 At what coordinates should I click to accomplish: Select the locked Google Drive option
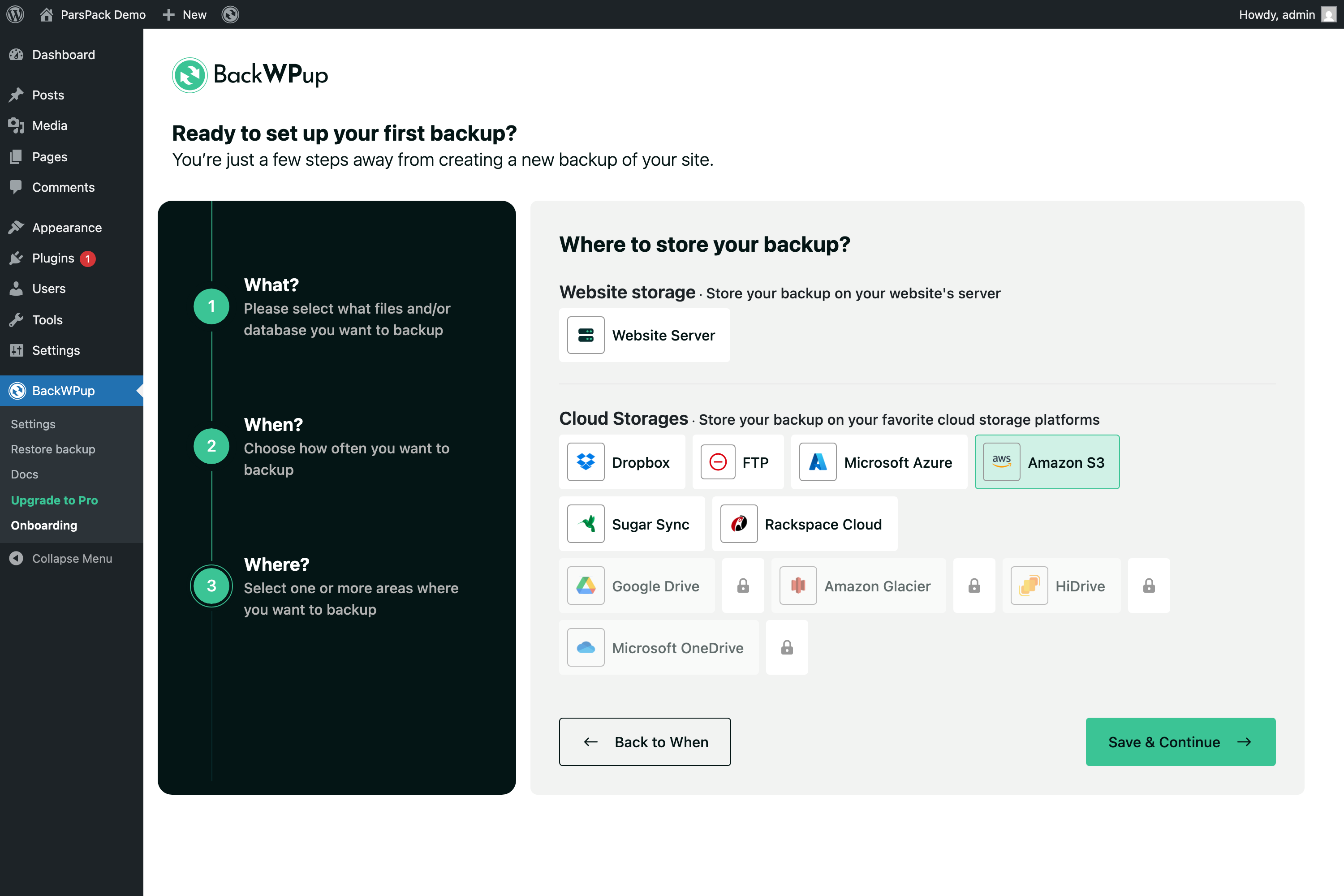[x=637, y=586]
